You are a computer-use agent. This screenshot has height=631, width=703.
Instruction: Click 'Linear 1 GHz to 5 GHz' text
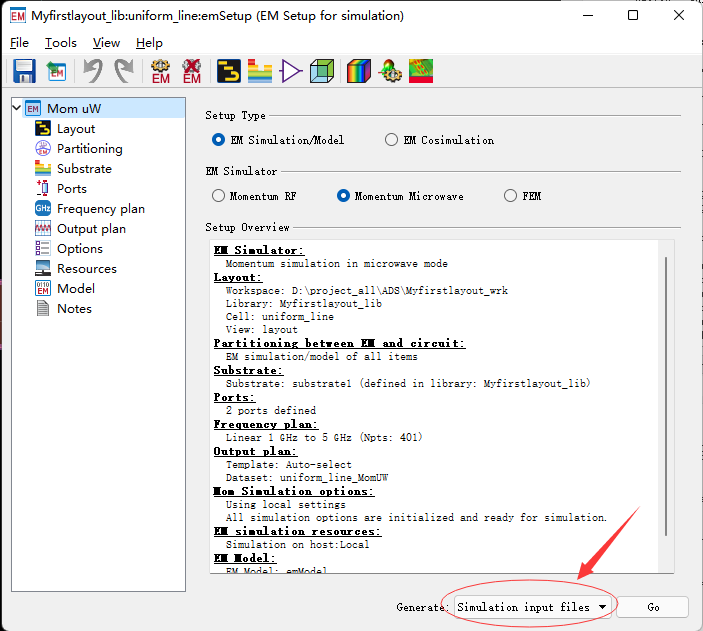coord(288,437)
